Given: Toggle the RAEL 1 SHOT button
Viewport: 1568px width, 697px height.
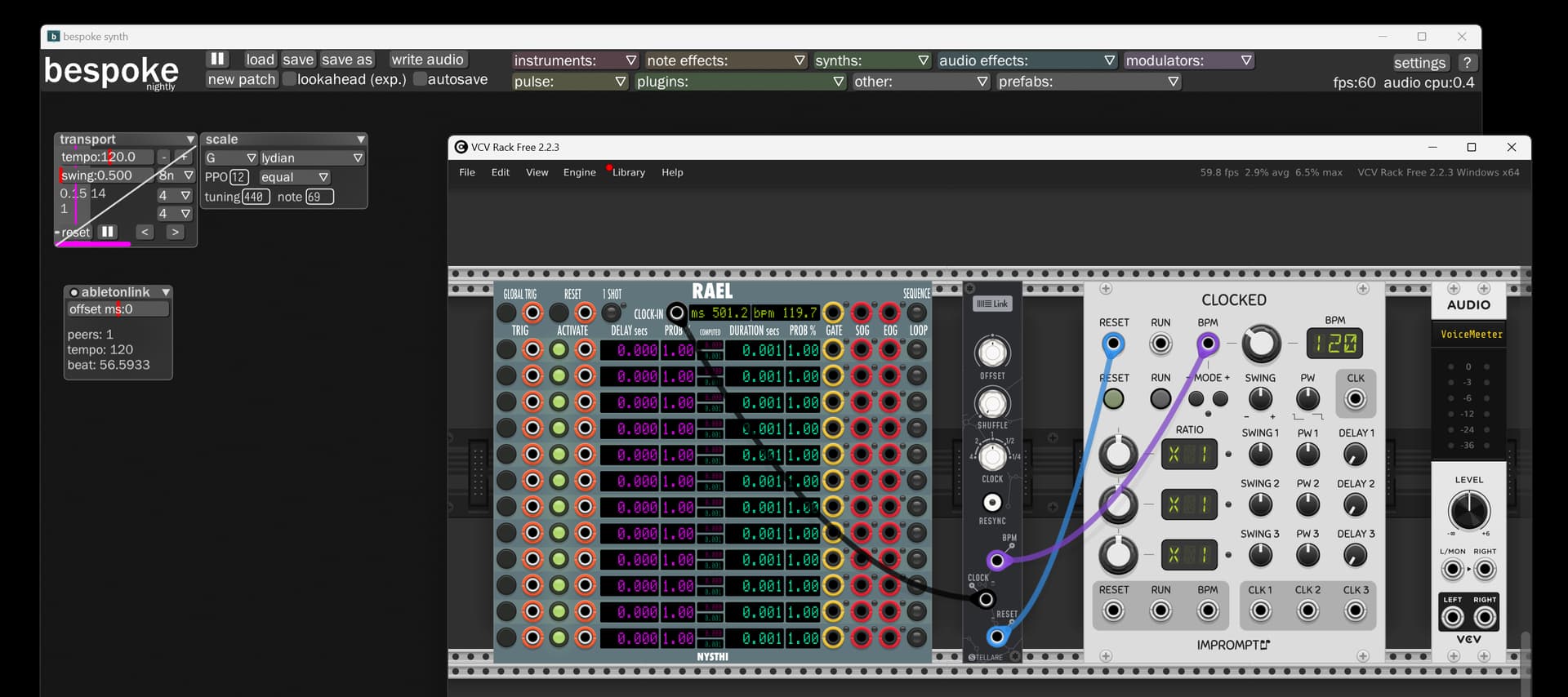Looking at the screenshot, I should tap(611, 313).
